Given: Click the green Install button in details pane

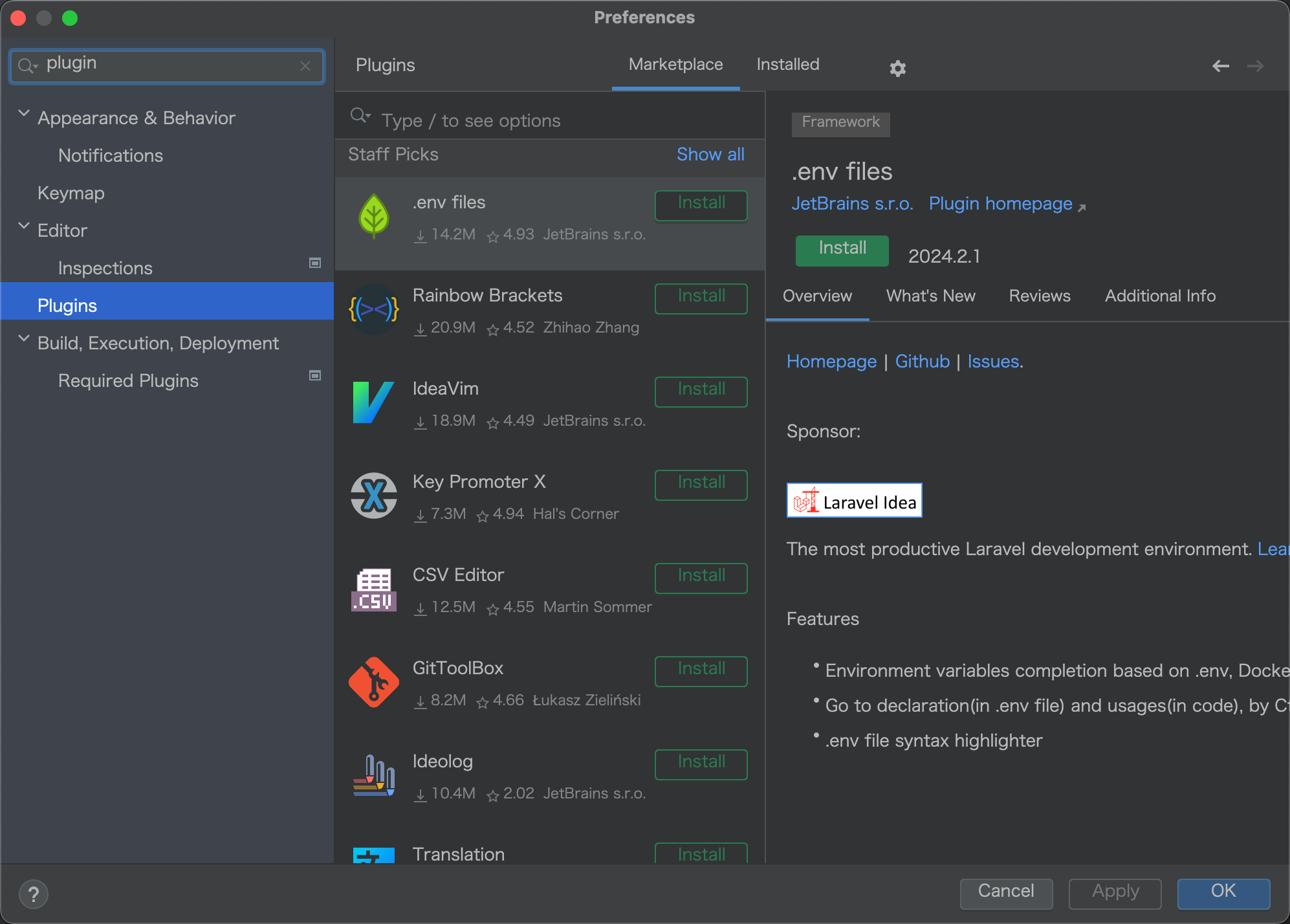Looking at the screenshot, I should click(x=842, y=250).
